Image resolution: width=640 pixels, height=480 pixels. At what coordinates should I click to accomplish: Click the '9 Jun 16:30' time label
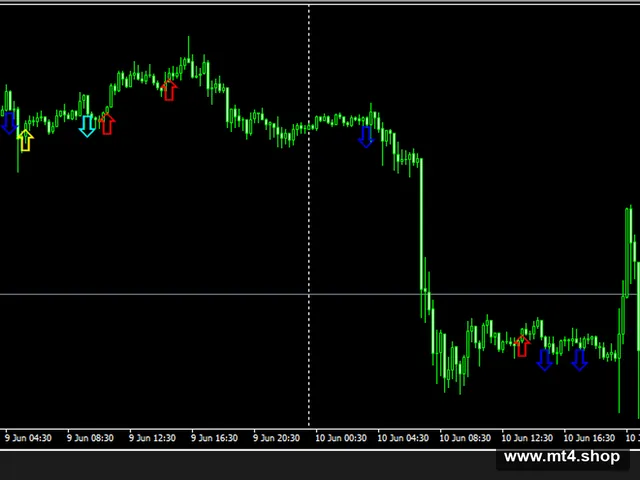click(x=214, y=438)
